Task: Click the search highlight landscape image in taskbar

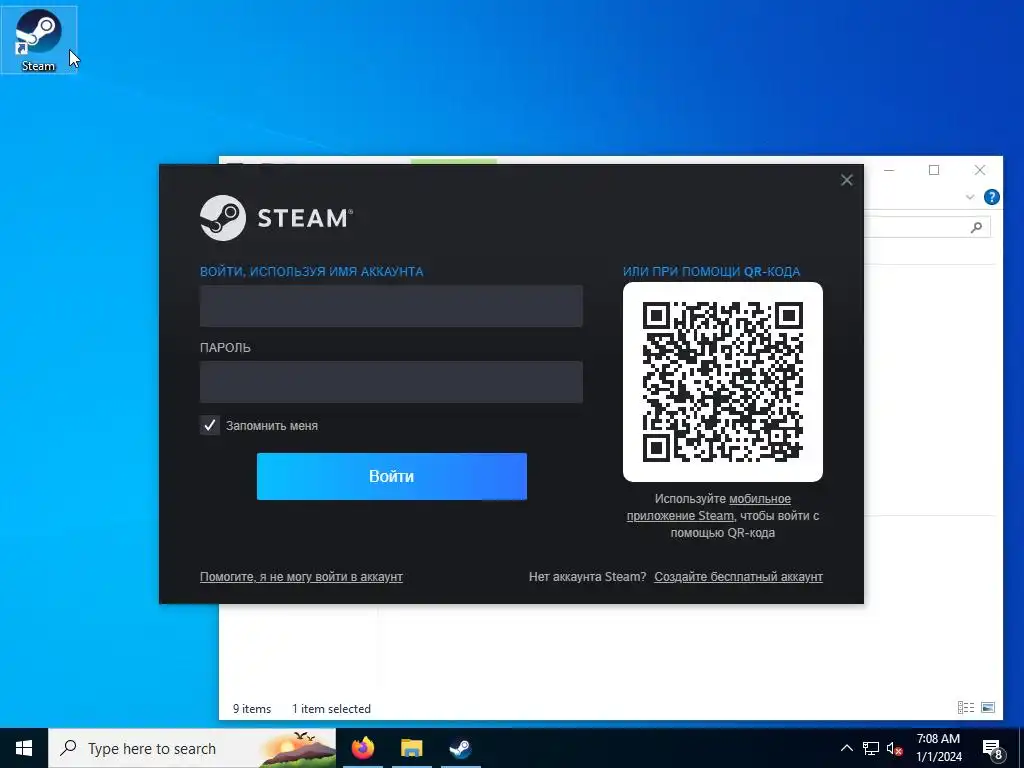Action: point(297,749)
